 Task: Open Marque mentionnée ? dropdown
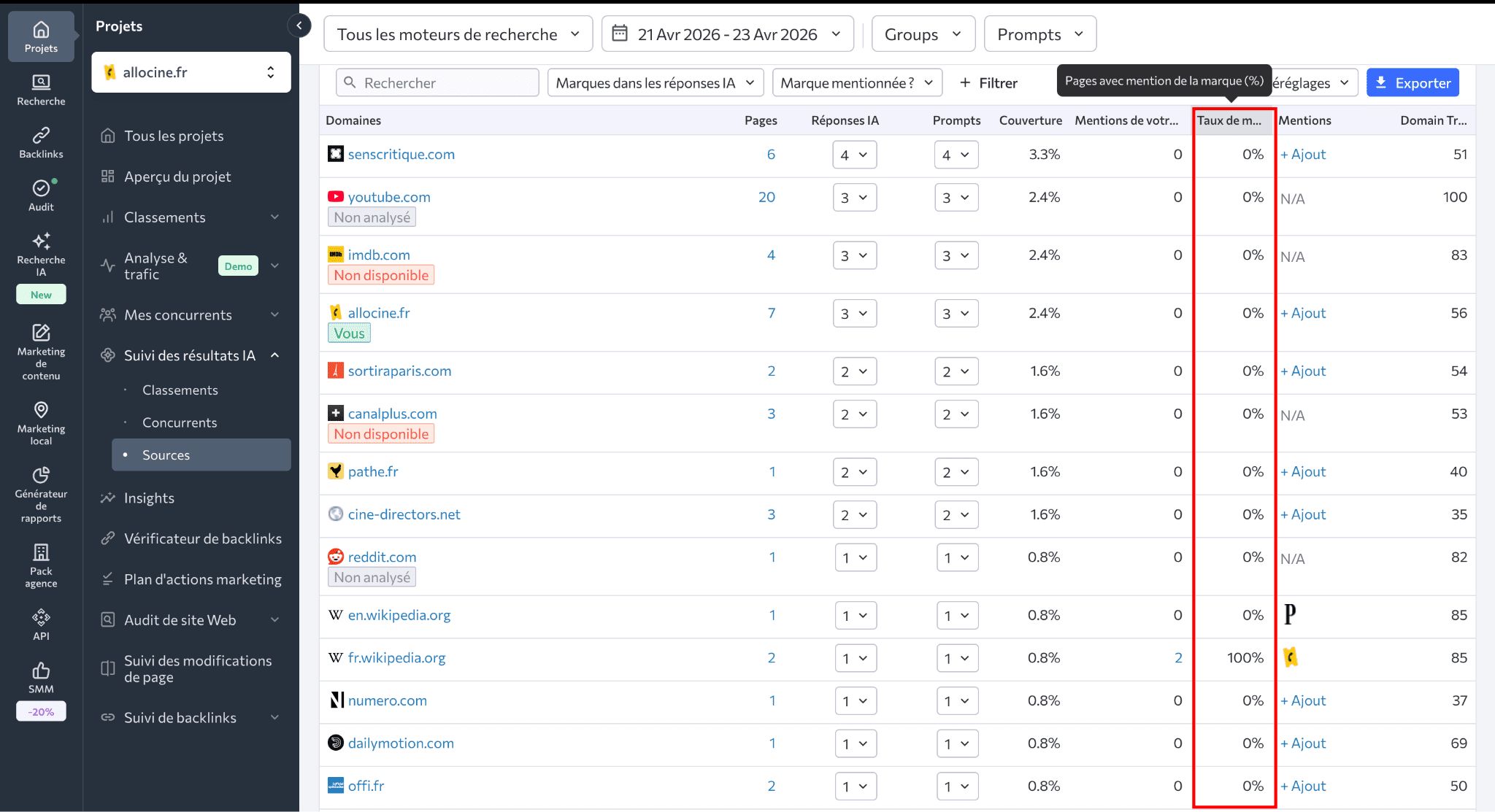click(x=857, y=83)
